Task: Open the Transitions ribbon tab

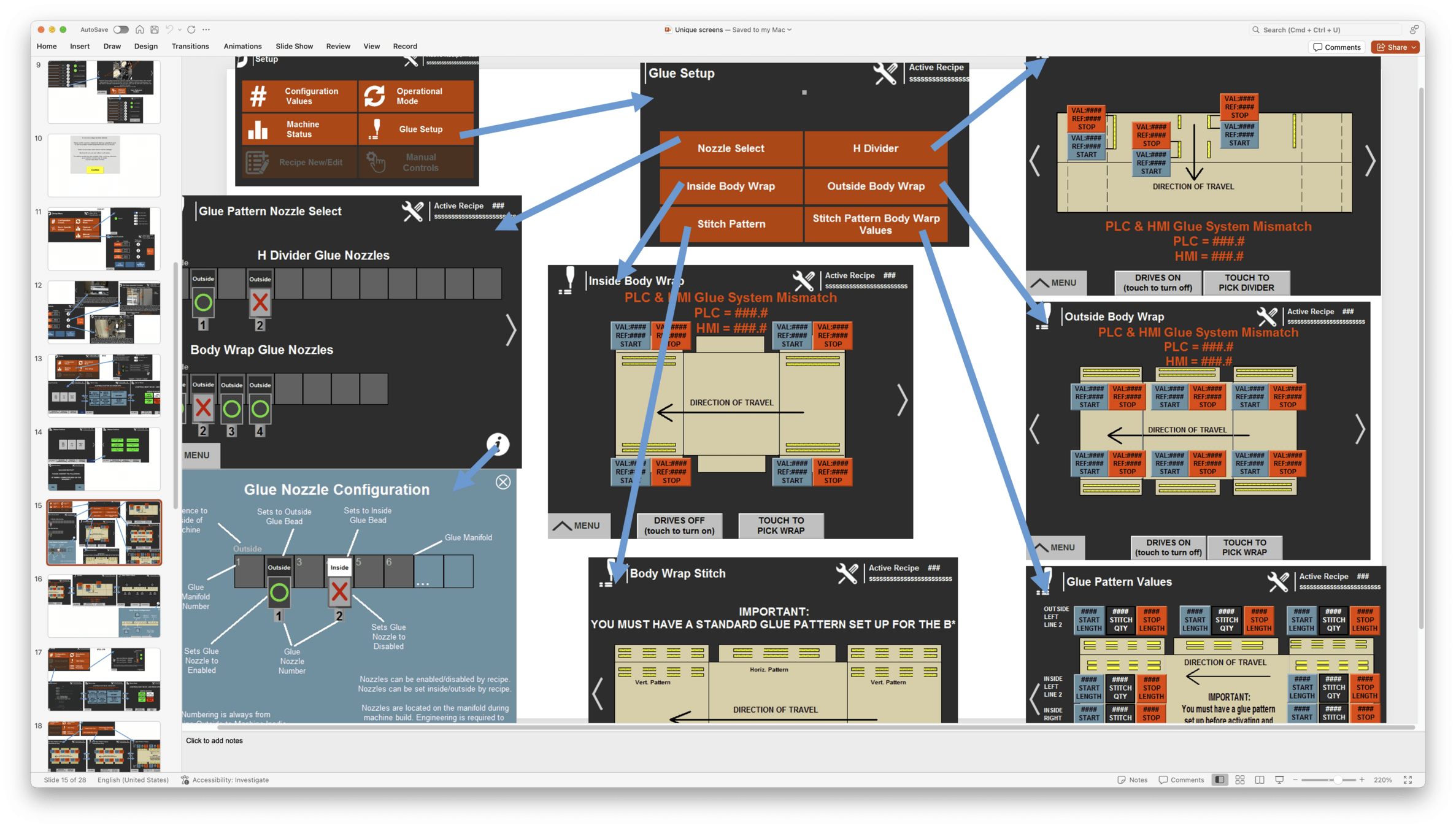Action: [190, 46]
